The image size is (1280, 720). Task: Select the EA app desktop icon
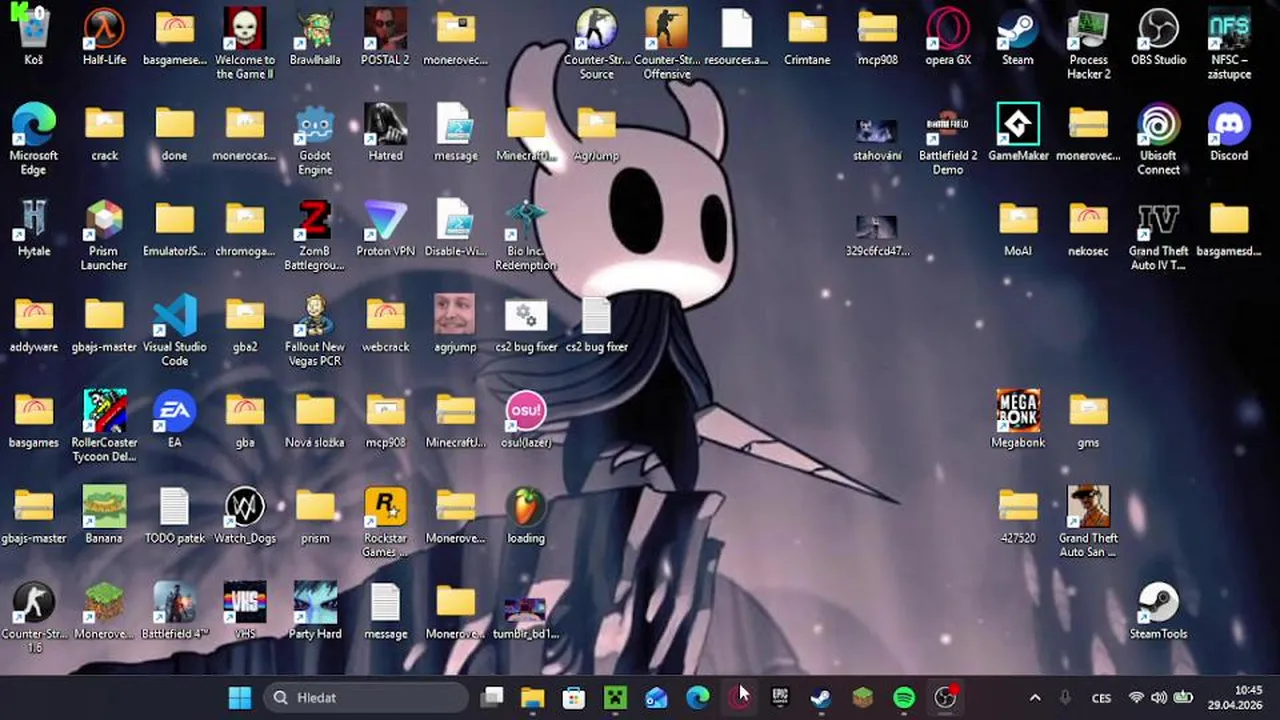[x=174, y=419]
